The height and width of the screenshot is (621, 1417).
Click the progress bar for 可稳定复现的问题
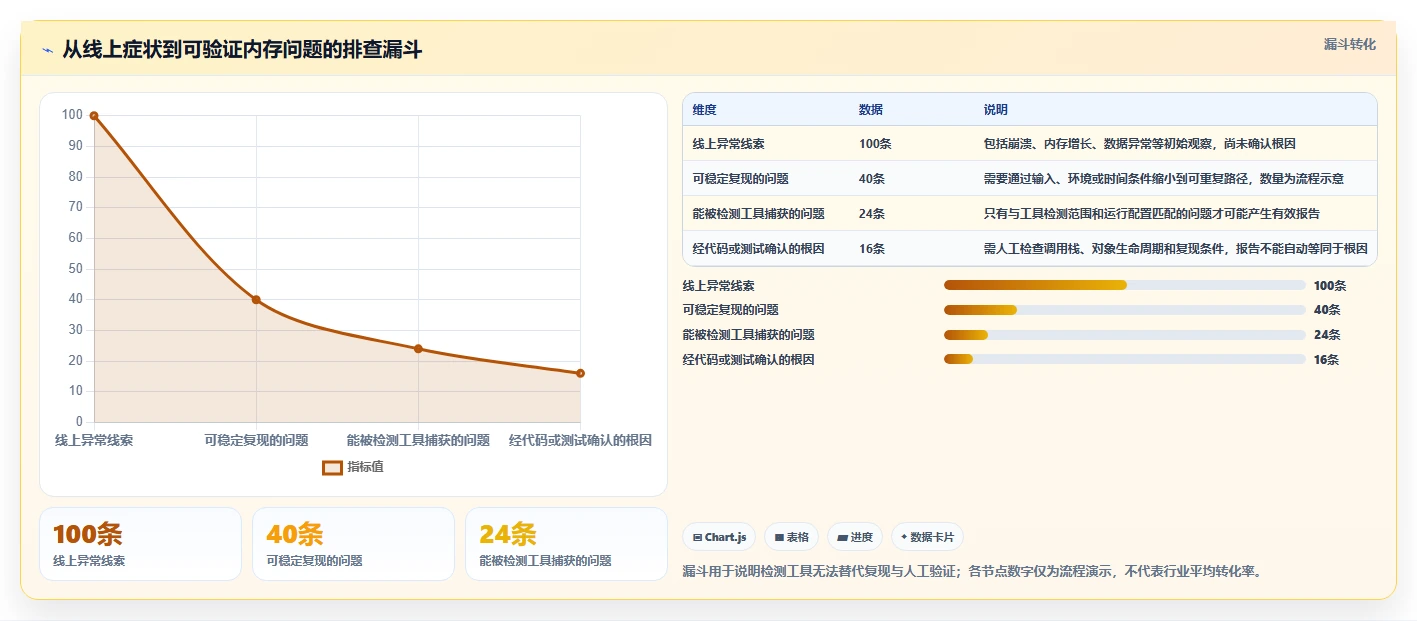[x=1124, y=310]
